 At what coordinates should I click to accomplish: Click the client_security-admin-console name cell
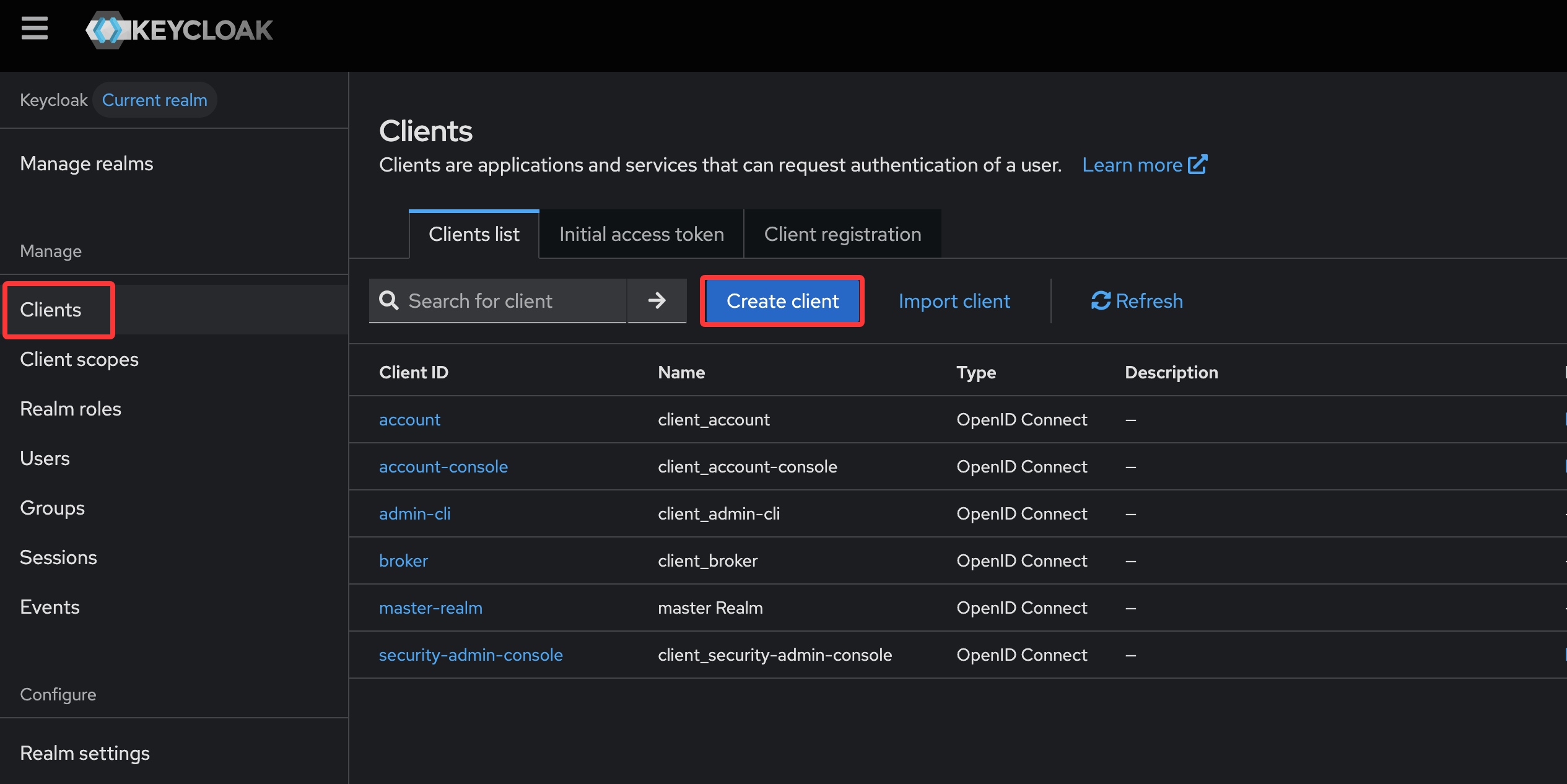tap(774, 655)
